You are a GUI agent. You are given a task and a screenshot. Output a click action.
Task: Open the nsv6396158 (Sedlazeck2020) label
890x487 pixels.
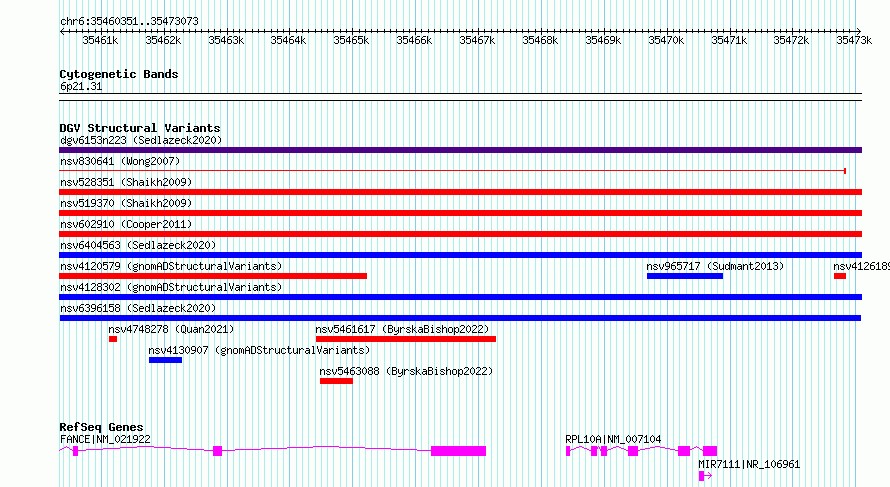tap(138, 308)
